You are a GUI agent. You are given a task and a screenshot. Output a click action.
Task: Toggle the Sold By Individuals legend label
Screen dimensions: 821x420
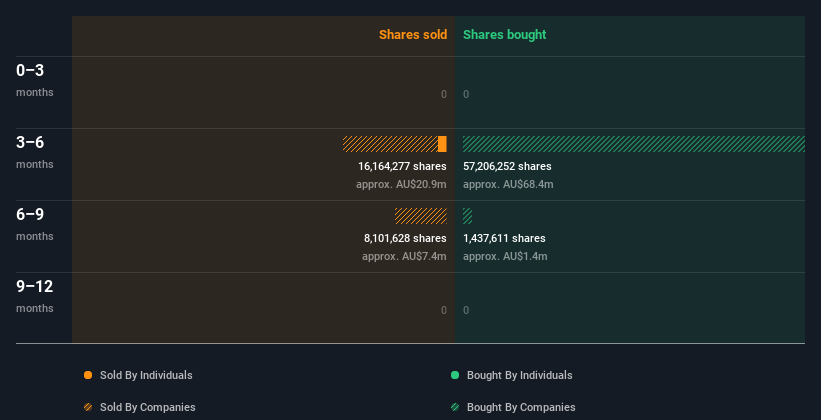point(146,375)
